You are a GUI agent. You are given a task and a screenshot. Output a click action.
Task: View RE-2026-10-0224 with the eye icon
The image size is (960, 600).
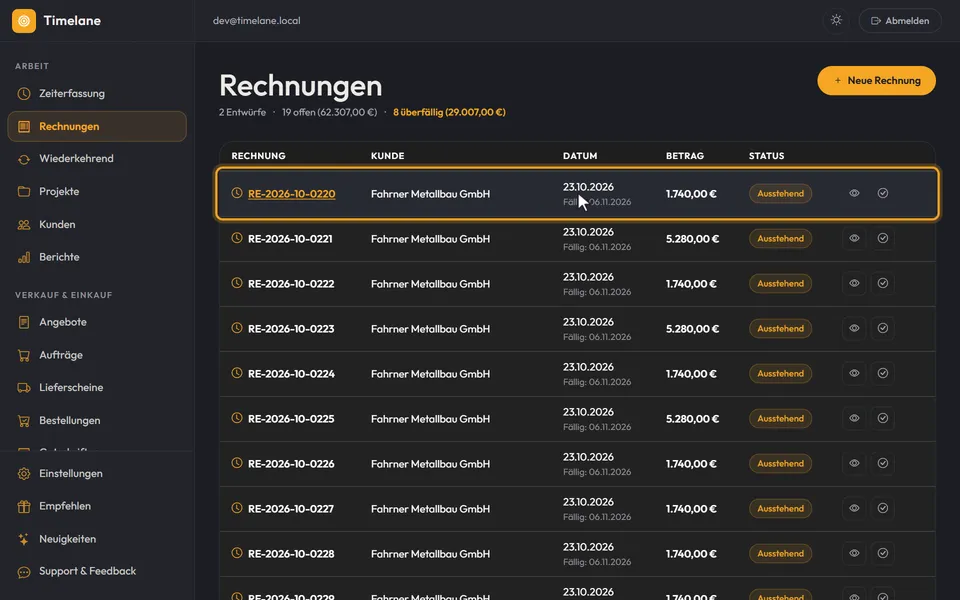pos(854,373)
